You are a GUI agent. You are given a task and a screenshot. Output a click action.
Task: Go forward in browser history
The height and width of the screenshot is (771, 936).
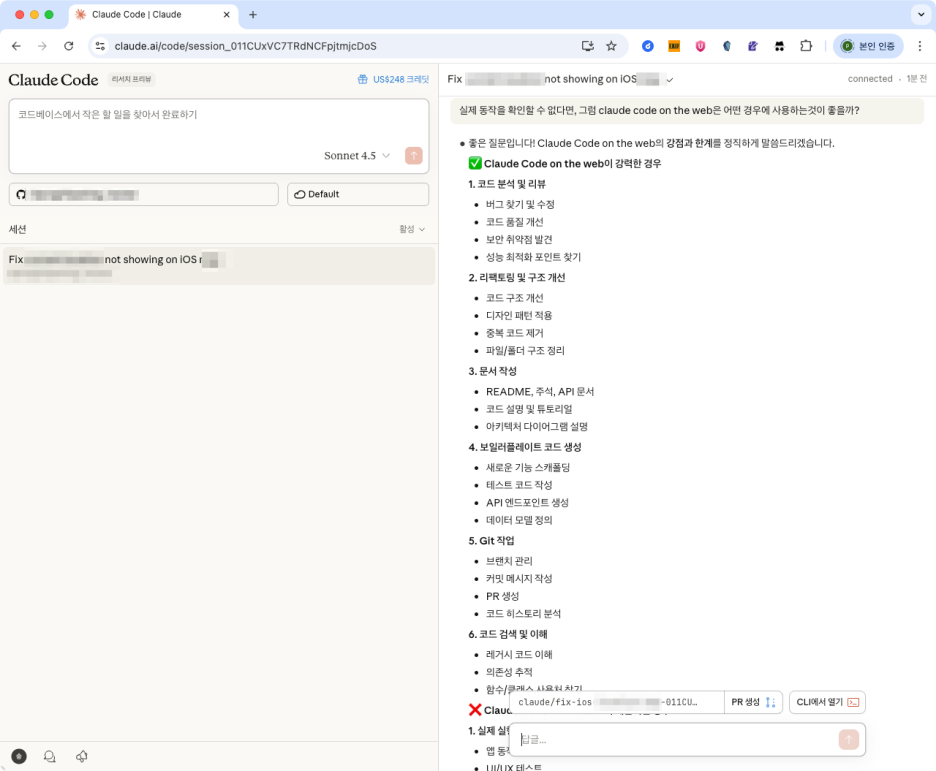click(42, 46)
